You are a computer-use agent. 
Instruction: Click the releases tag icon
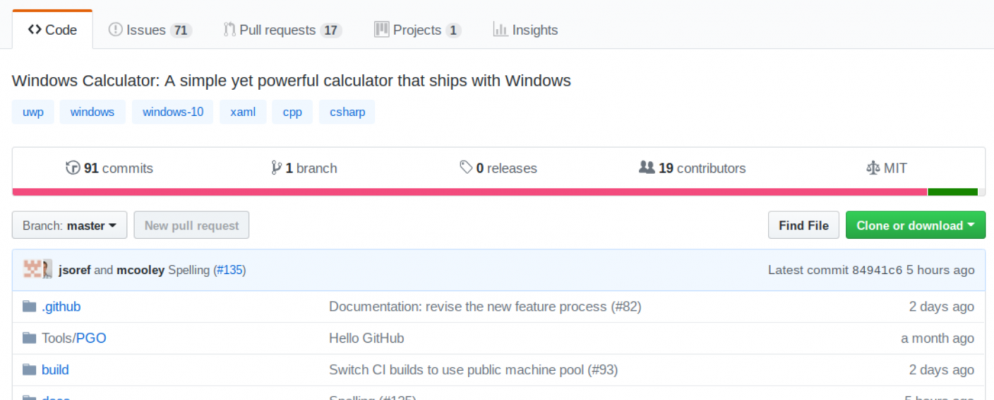[x=466, y=168]
